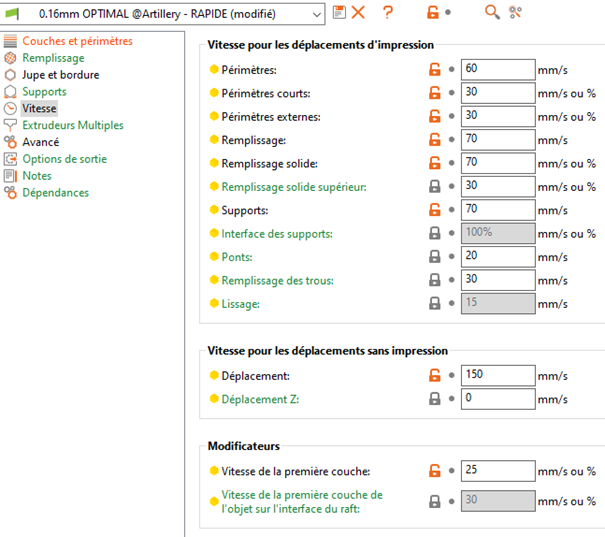Click the search magnifier icon in toolbar
The image size is (605, 537).
click(491, 12)
